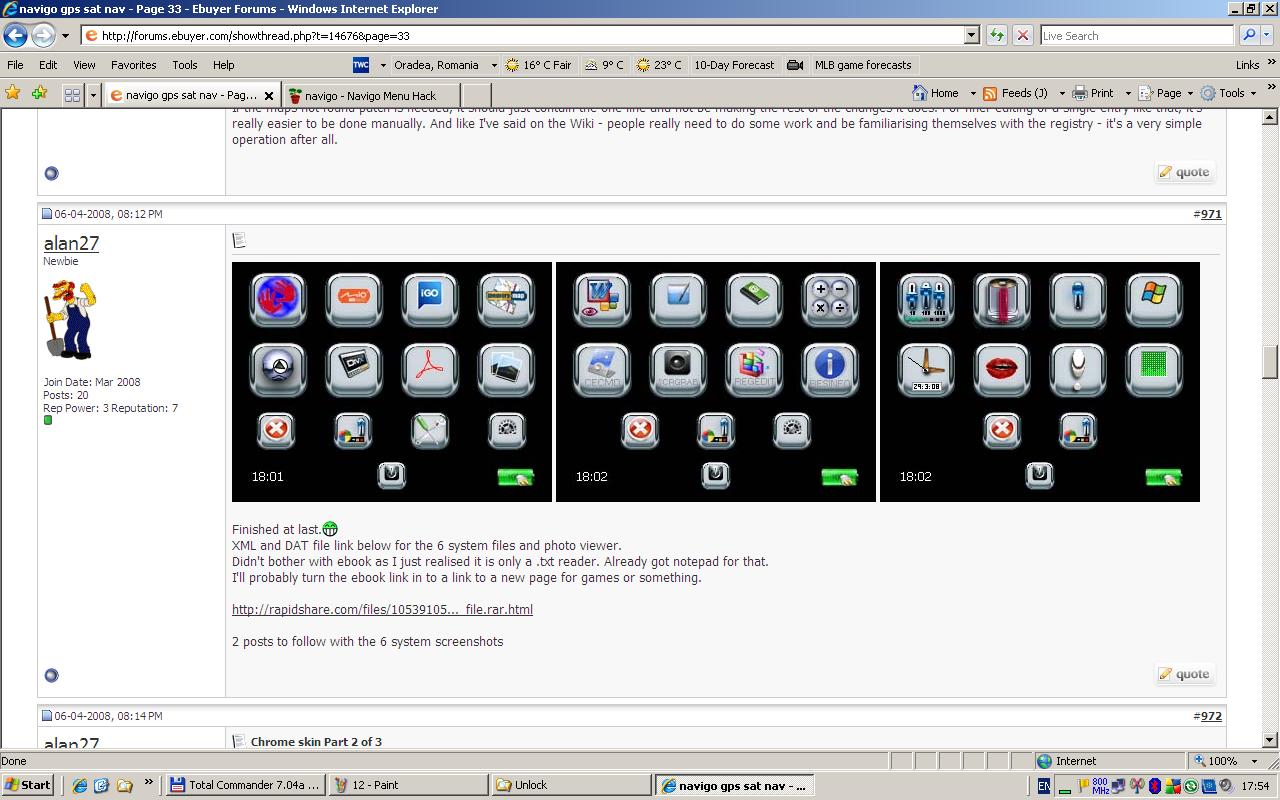Expand the Print options dropdown arrow
This screenshot has height=800, width=1280.
point(1127,93)
